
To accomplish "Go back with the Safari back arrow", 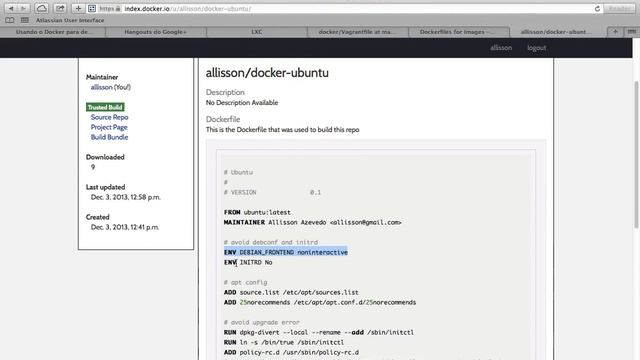I will [11, 8].
